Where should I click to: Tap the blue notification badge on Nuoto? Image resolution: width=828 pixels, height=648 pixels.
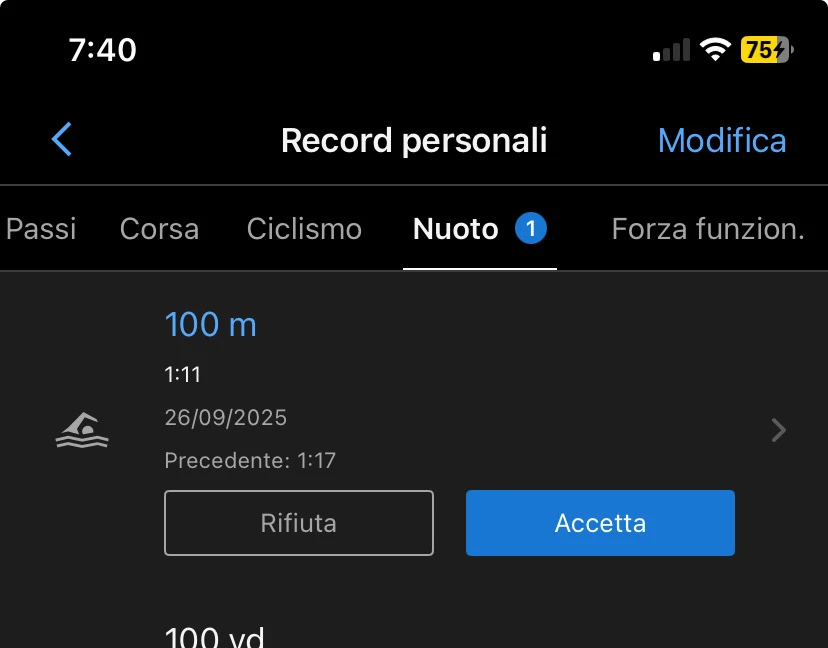pos(531,228)
